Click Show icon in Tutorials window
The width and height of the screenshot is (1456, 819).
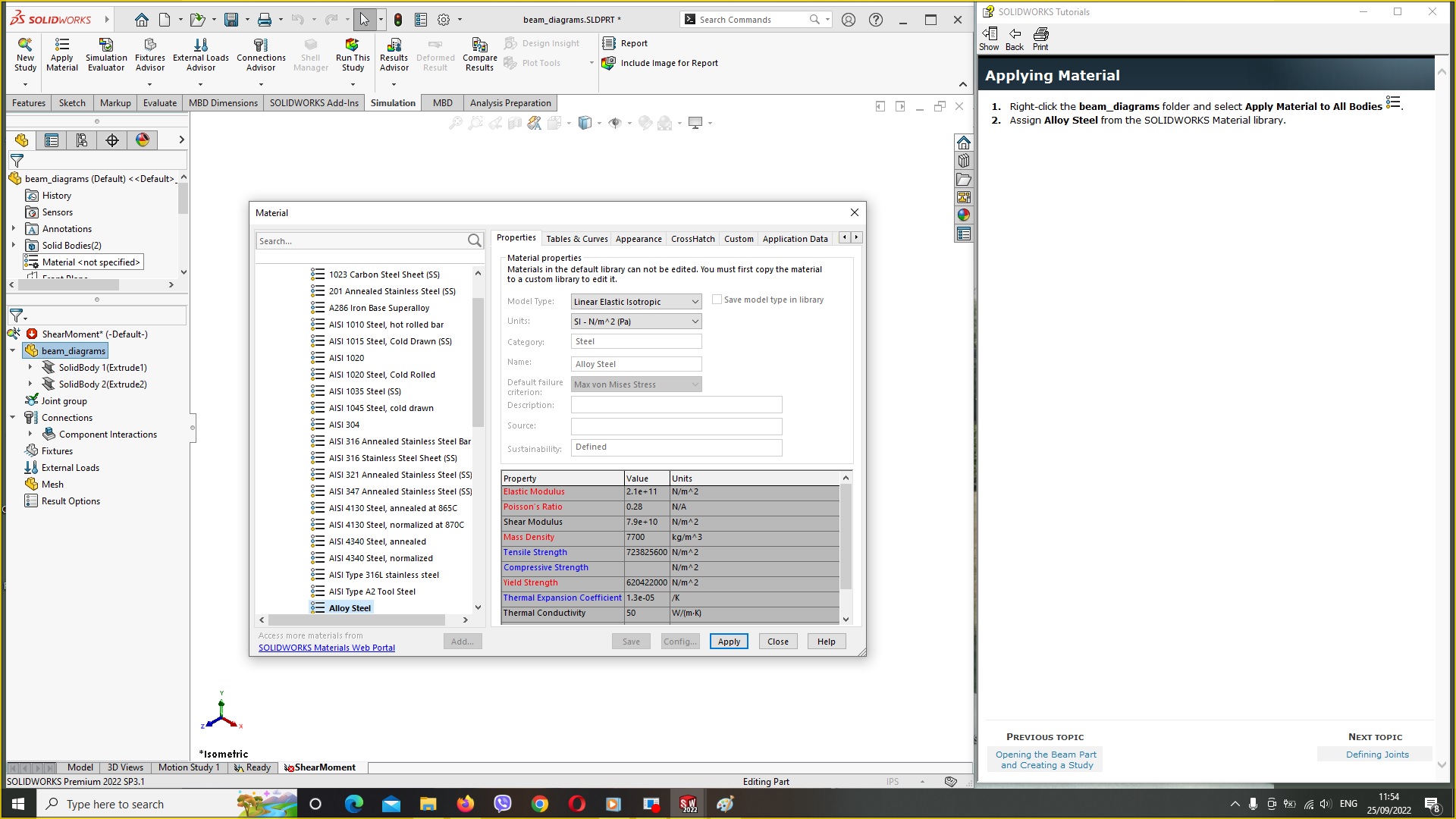pyautogui.click(x=989, y=38)
